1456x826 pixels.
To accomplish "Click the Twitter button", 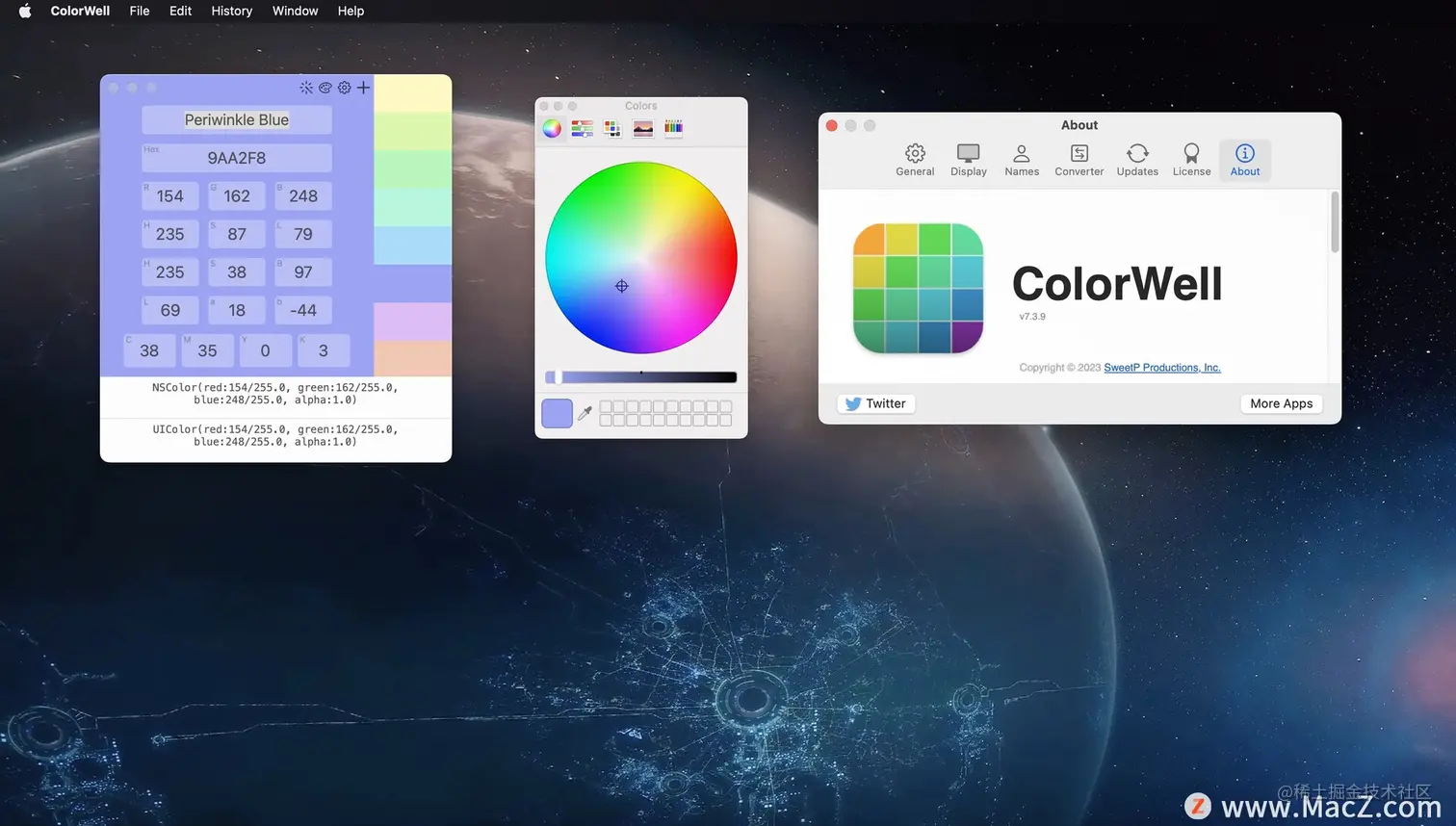I will (875, 403).
